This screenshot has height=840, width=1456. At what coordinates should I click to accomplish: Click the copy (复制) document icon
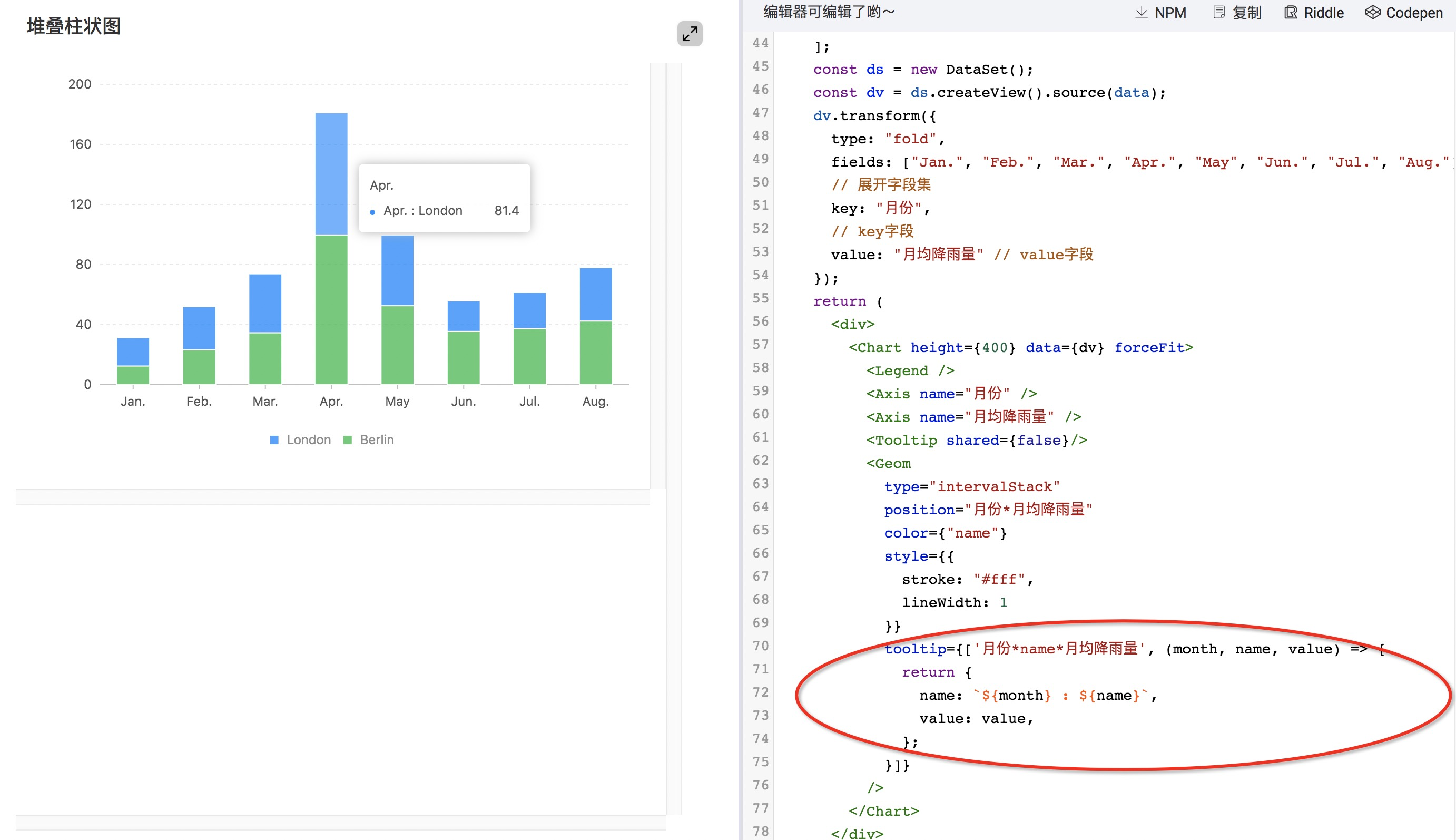point(1219,13)
